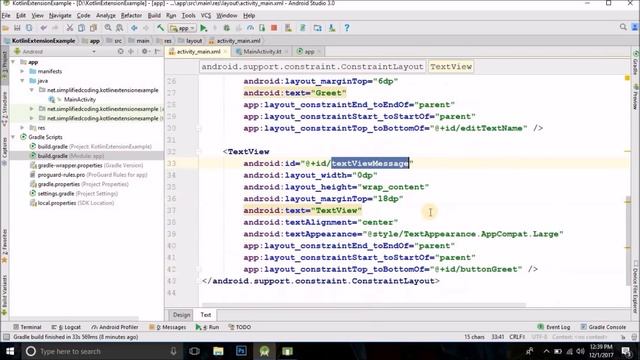640x360 pixels.
Task: Click the Save All toolbar icon
Action: 17,28
